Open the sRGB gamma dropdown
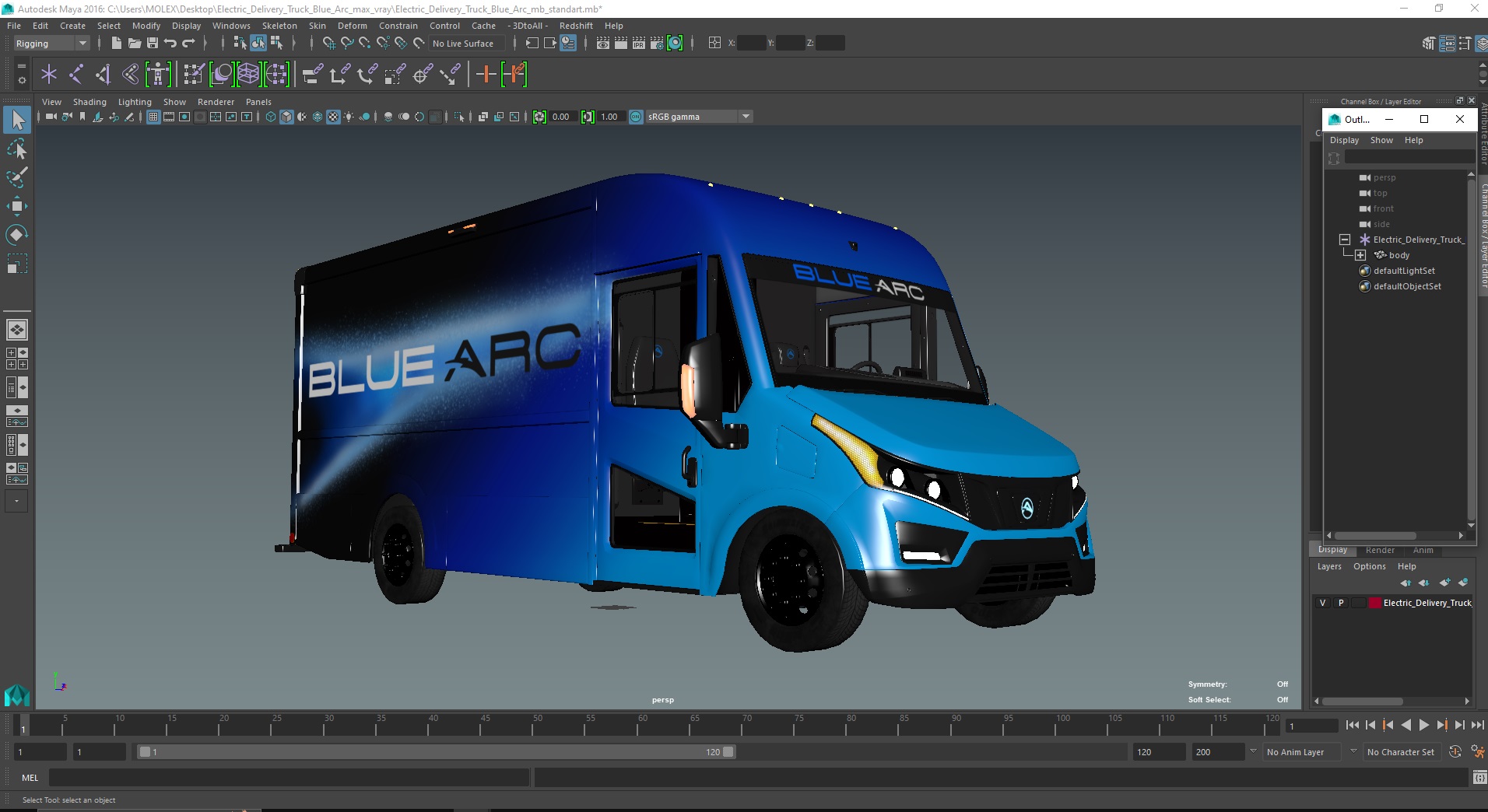Viewport: 1488px width, 812px height. [699, 117]
